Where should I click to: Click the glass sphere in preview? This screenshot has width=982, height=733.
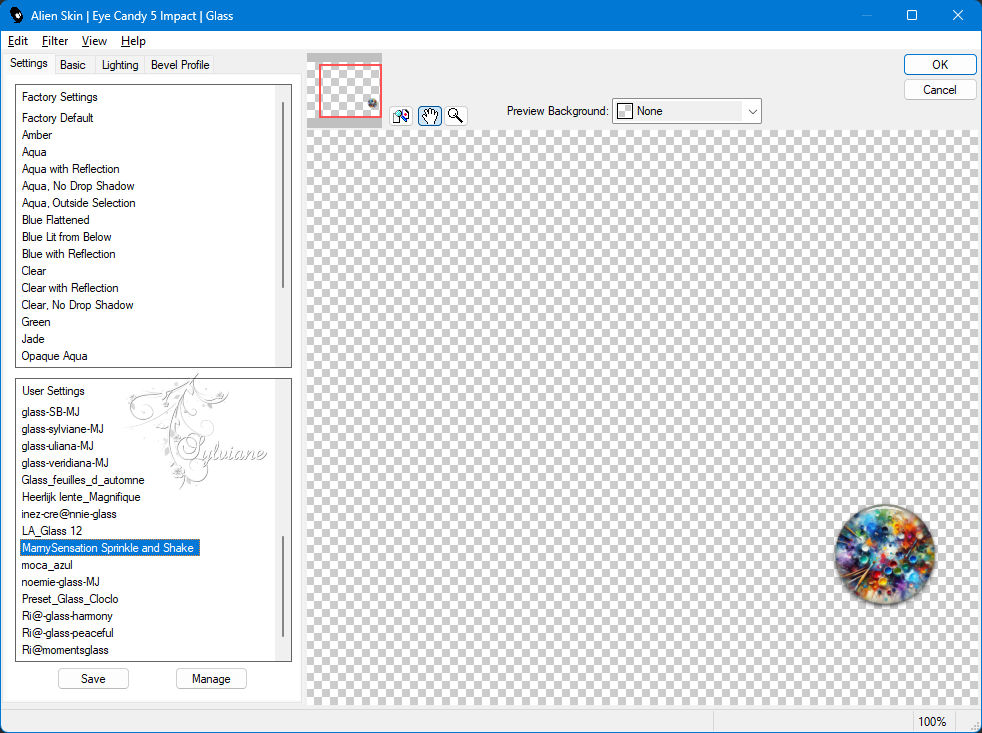coord(885,554)
